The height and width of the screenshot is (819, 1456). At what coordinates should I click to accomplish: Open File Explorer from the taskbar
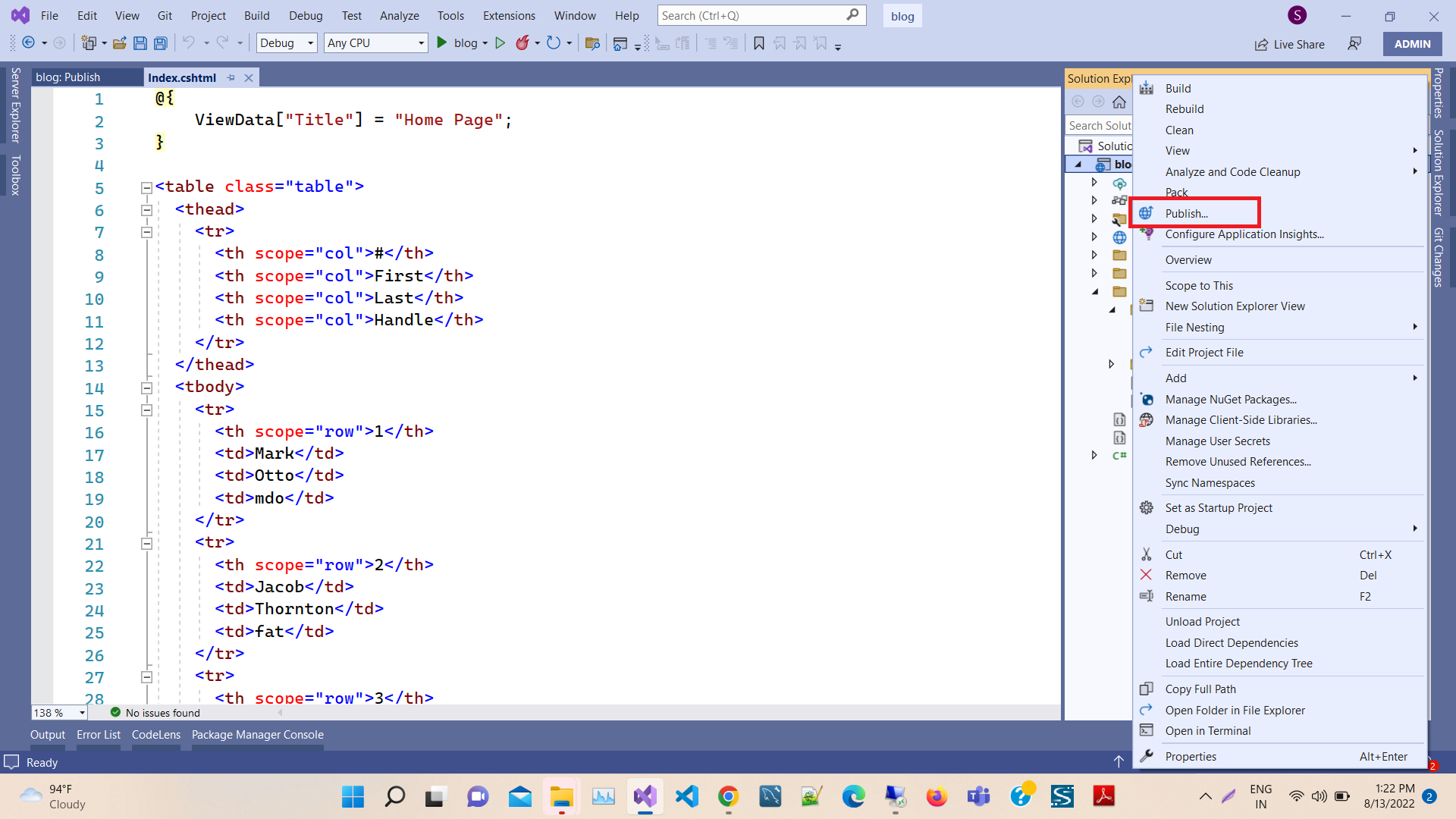coord(561,796)
